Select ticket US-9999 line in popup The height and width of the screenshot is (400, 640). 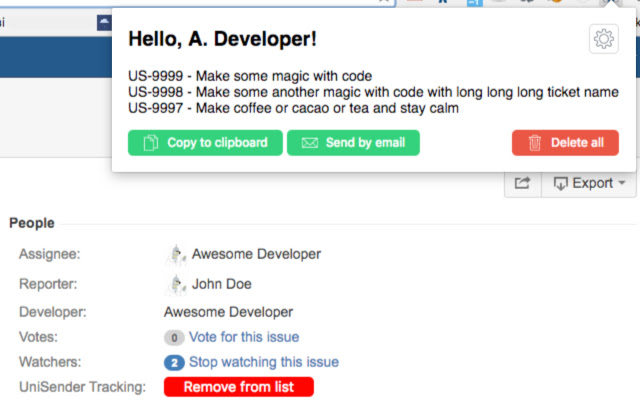point(250,76)
